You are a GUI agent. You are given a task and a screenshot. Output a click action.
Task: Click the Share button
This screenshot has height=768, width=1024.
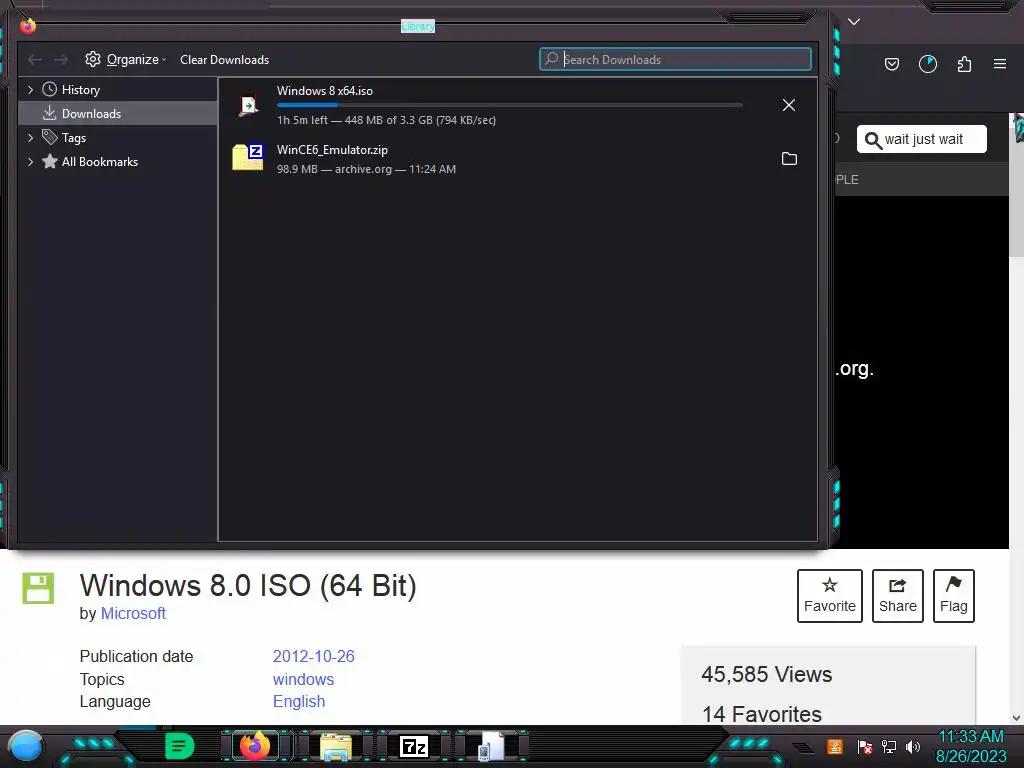click(x=897, y=596)
